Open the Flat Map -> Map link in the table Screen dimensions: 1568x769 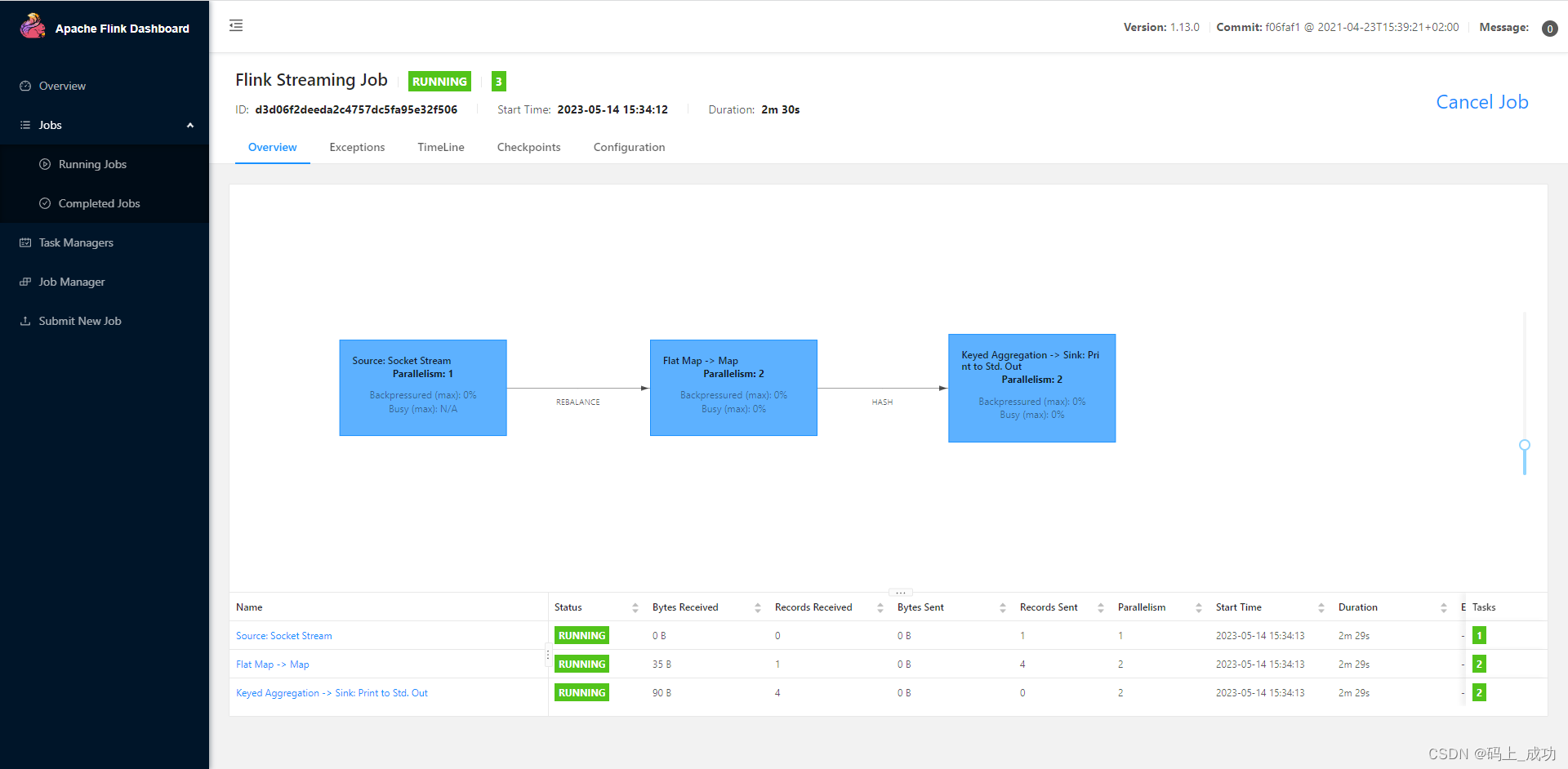[x=272, y=665]
